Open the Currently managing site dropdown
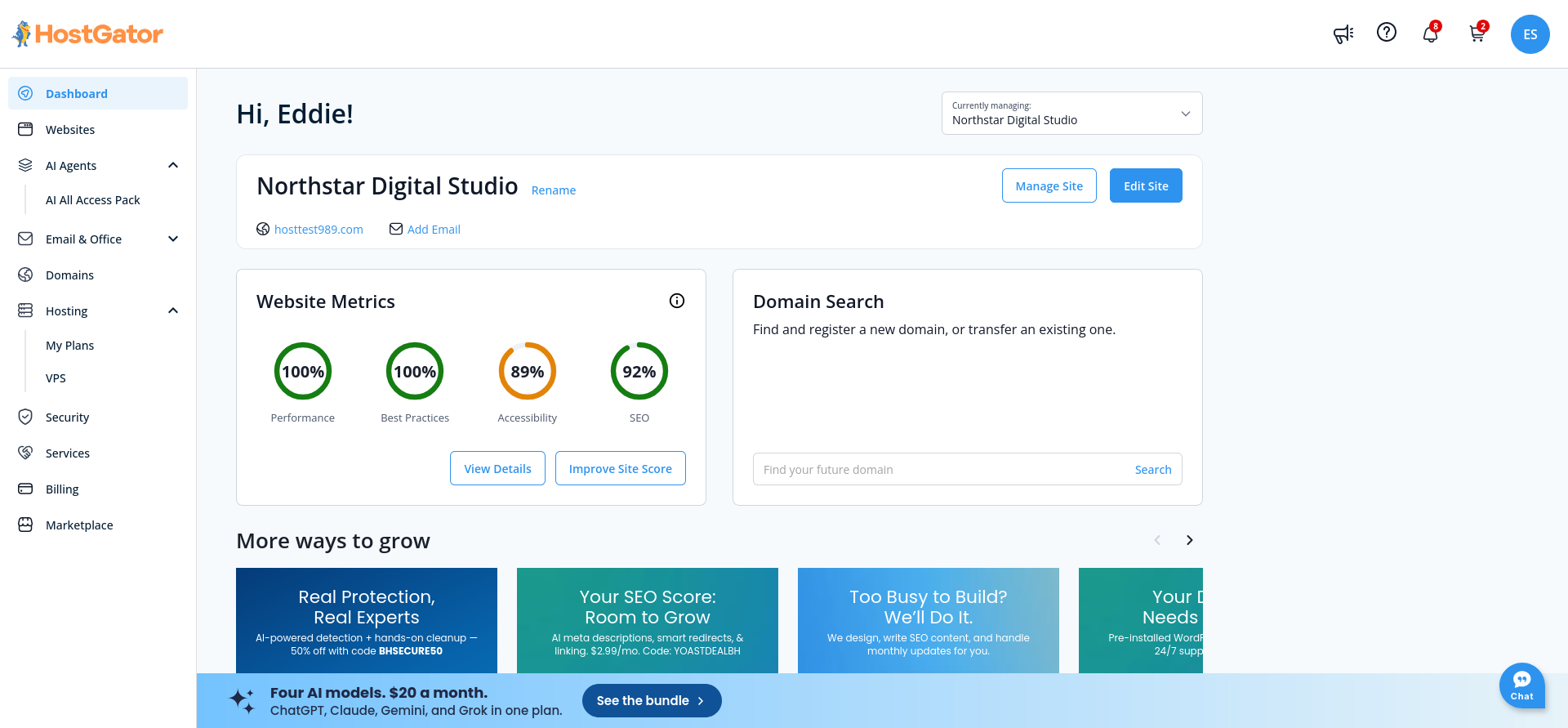 1071,113
